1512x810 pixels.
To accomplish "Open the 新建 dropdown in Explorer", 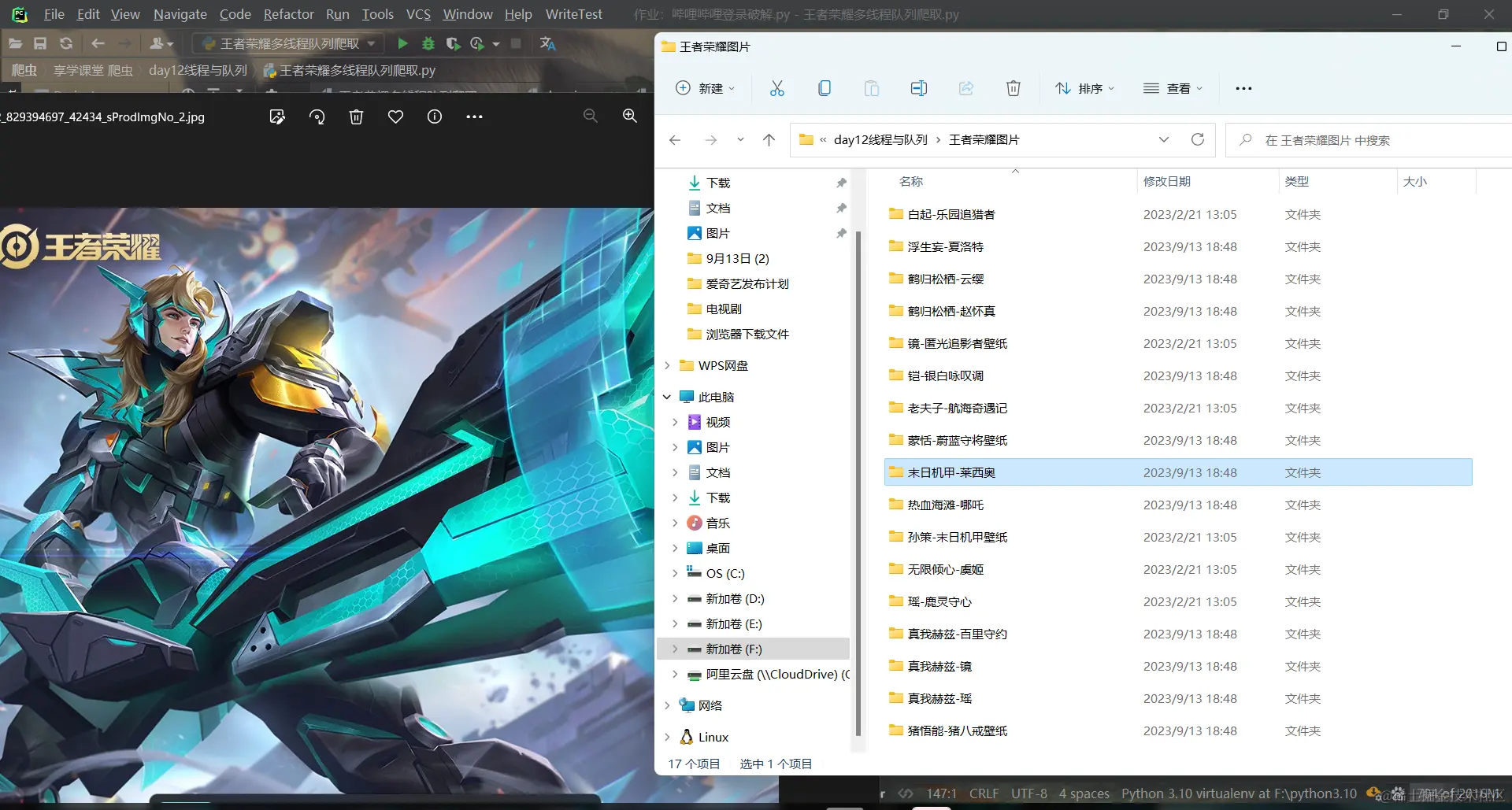I will click(x=706, y=88).
